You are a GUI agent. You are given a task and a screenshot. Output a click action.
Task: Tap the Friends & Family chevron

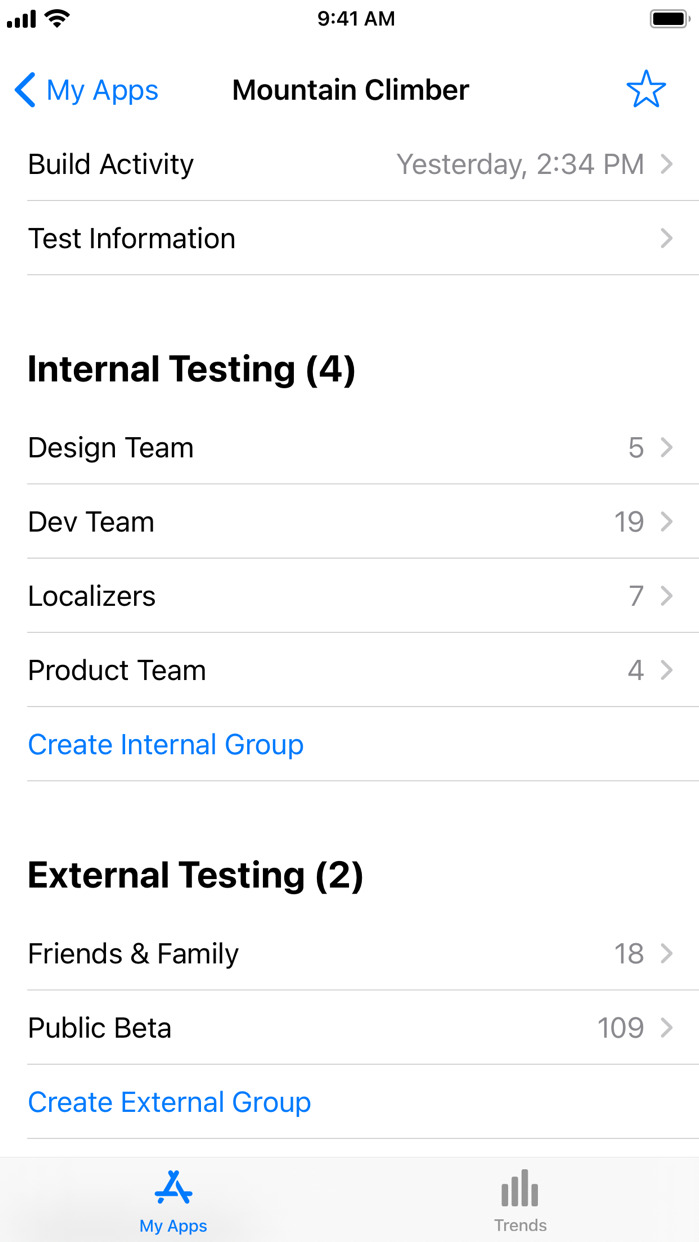(667, 954)
